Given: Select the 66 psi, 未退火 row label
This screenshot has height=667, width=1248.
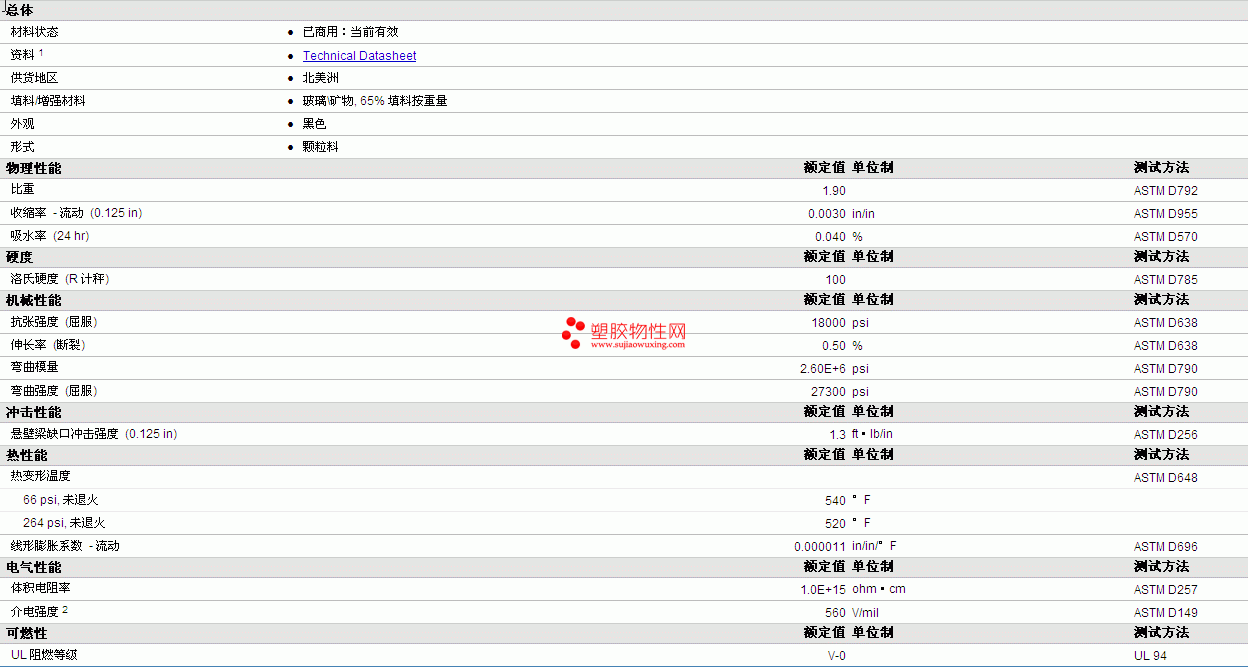Looking at the screenshot, I should click(x=60, y=500).
